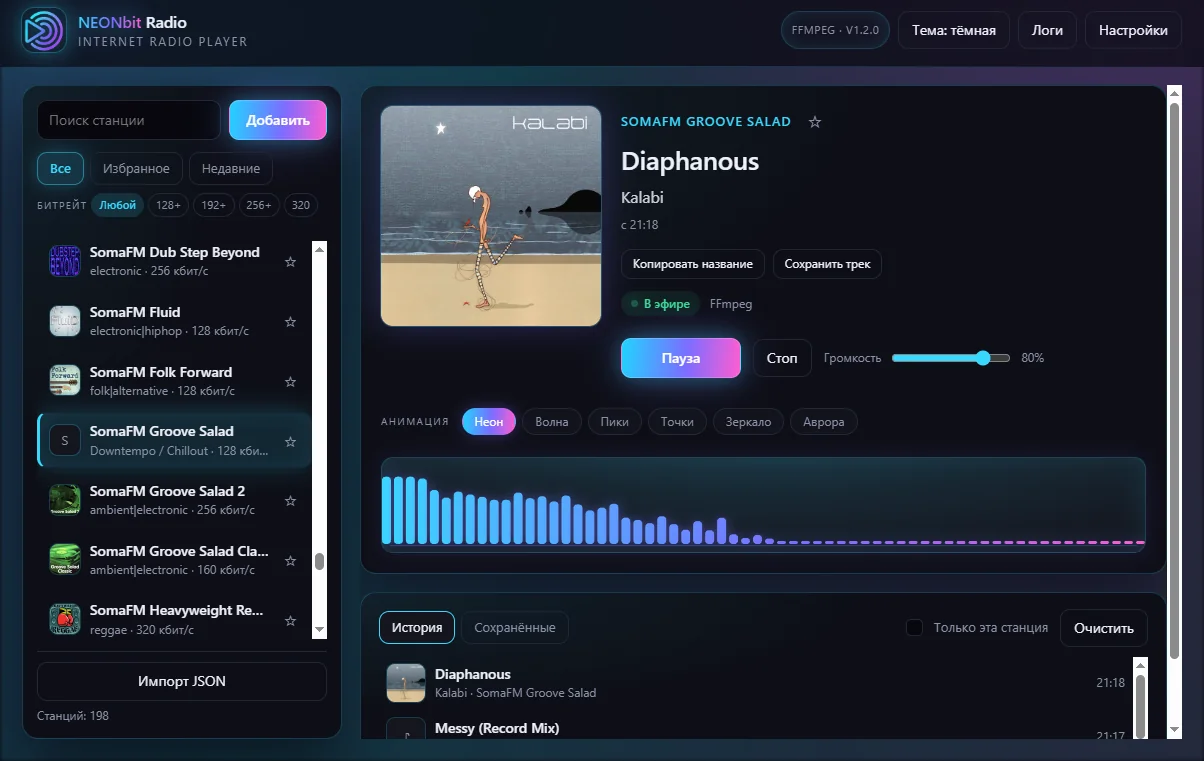The width and height of the screenshot is (1204, 761).
Task: Click SomaFM Dub Step Beyond station logo
Action: (x=65, y=262)
